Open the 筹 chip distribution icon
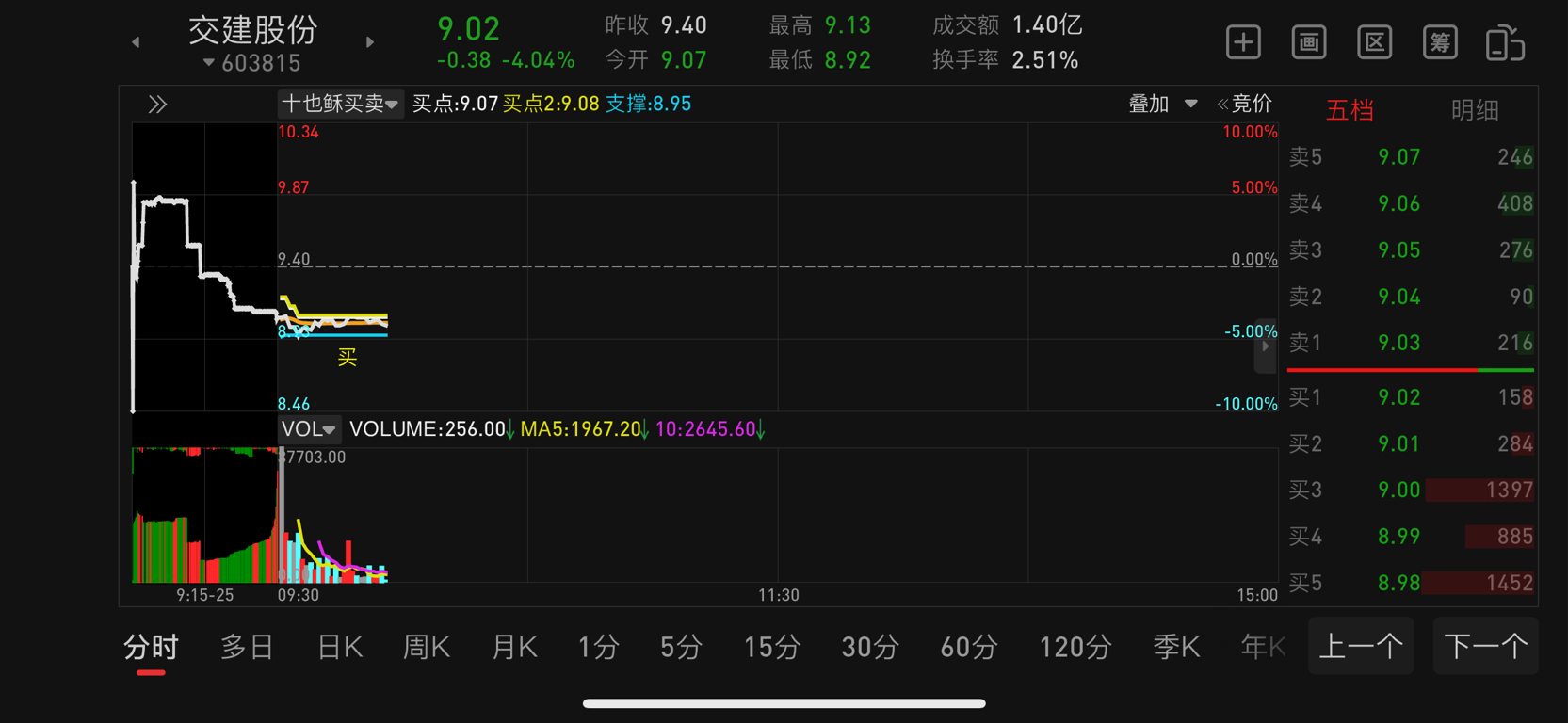Image resolution: width=1568 pixels, height=724 pixels. click(x=1440, y=42)
